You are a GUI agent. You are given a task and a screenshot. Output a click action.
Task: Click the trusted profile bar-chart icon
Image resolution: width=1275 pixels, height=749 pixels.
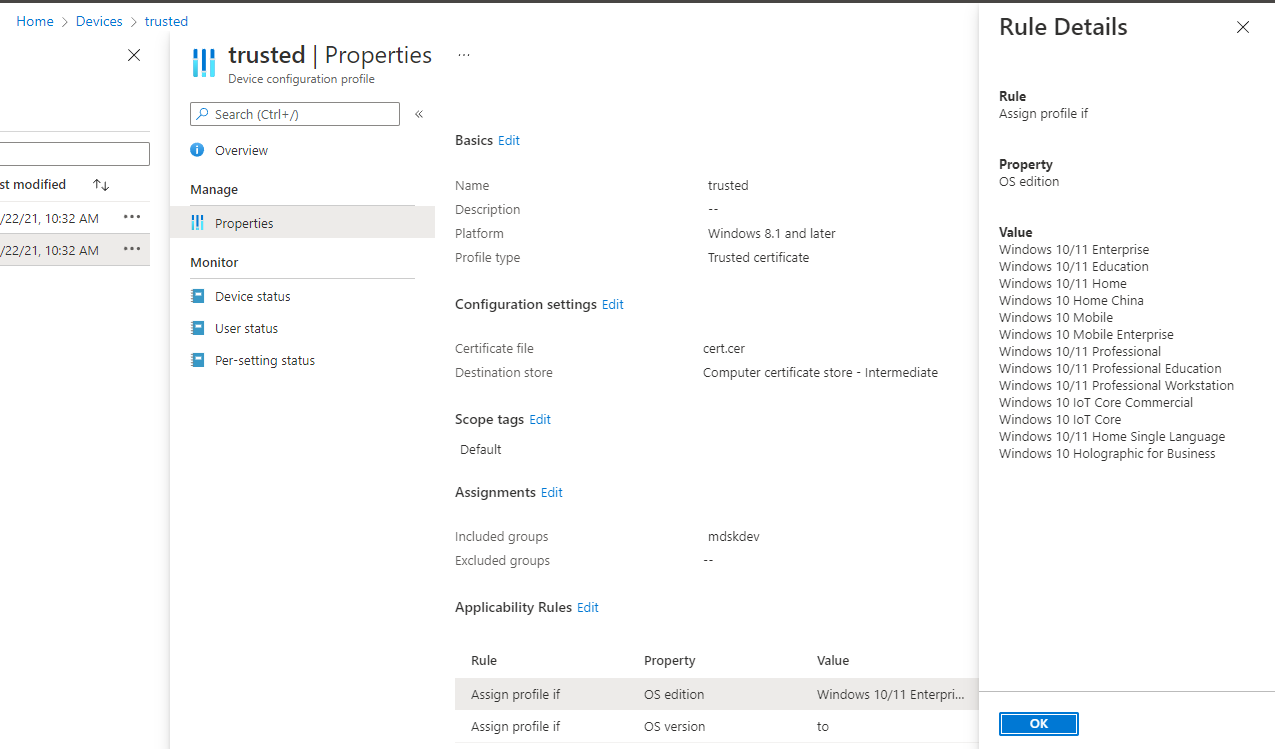[204, 62]
